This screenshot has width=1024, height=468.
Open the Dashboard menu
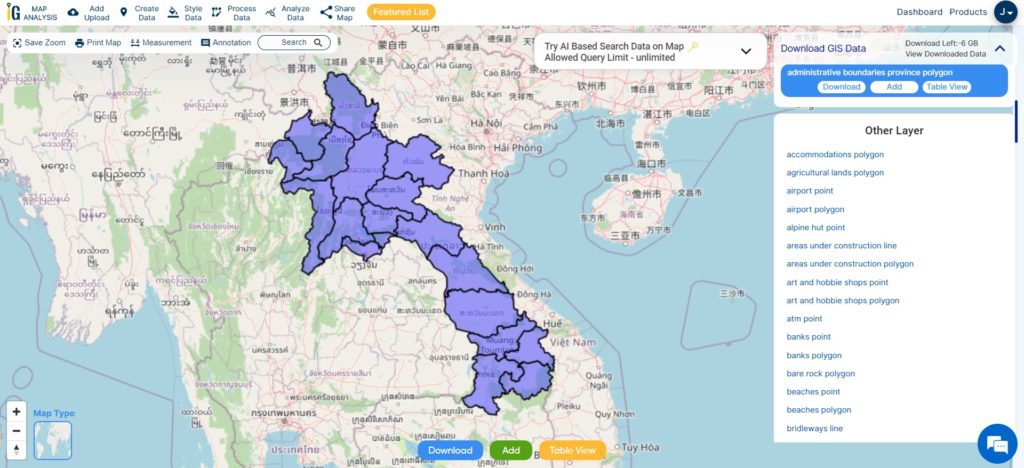pos(919,12)
